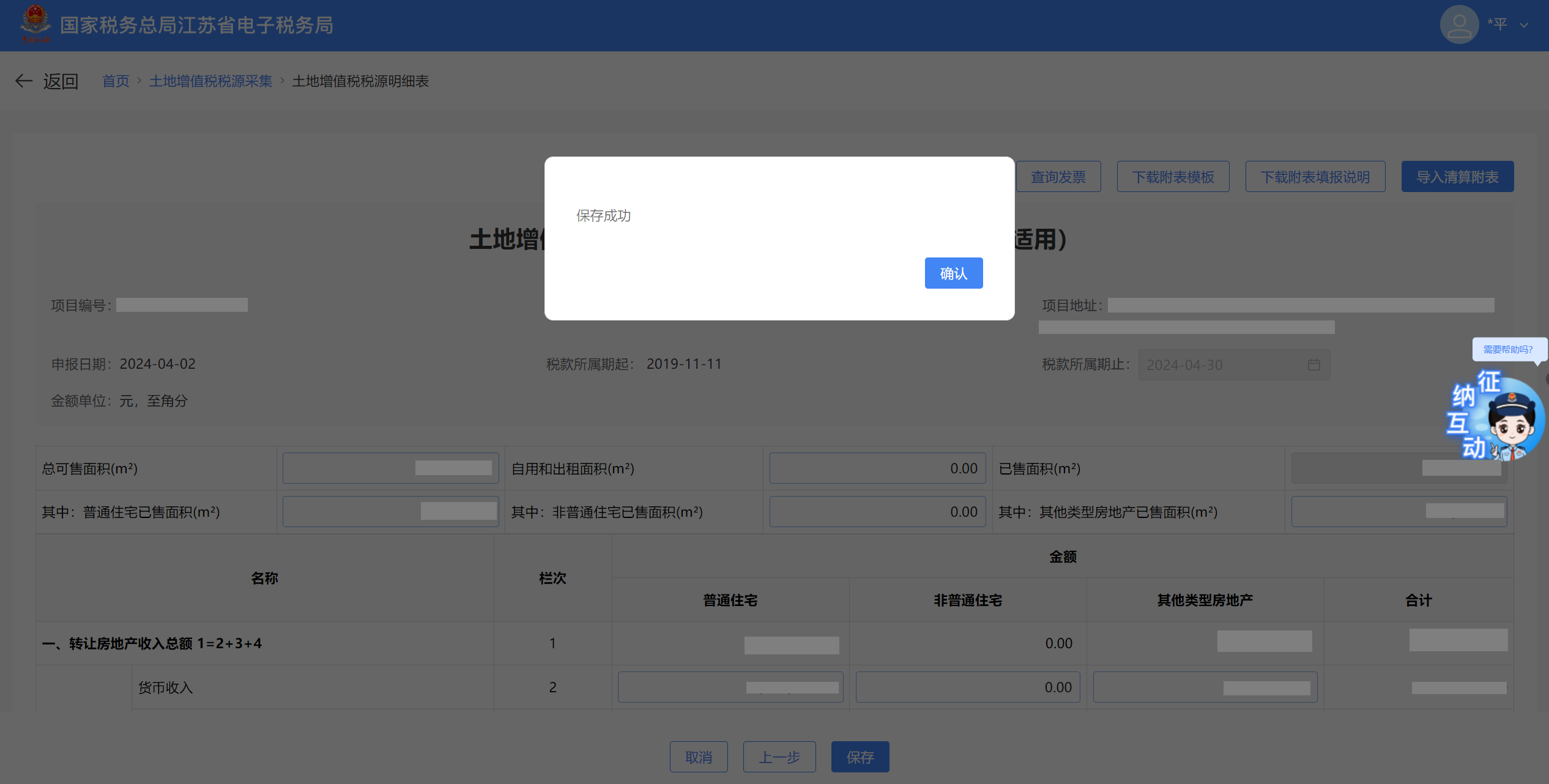Click 税款所属期止 date field
The height and width of the screenshot is (784, 1549).
[x=1224, y=365]
